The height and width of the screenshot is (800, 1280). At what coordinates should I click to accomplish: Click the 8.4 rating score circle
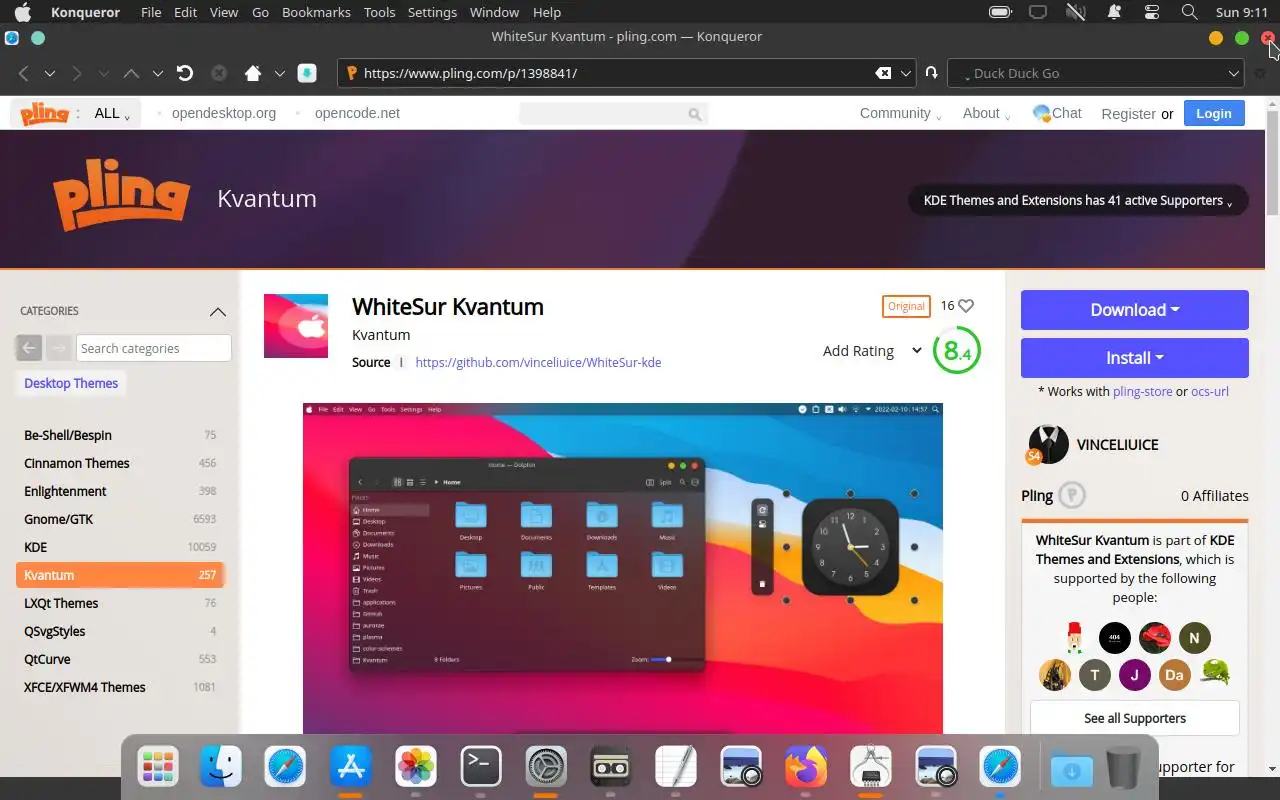(957, 351)
